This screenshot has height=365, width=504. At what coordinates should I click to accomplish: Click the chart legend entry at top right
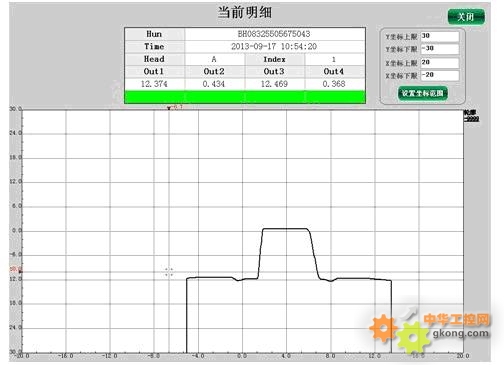click(x=471, y=116)
